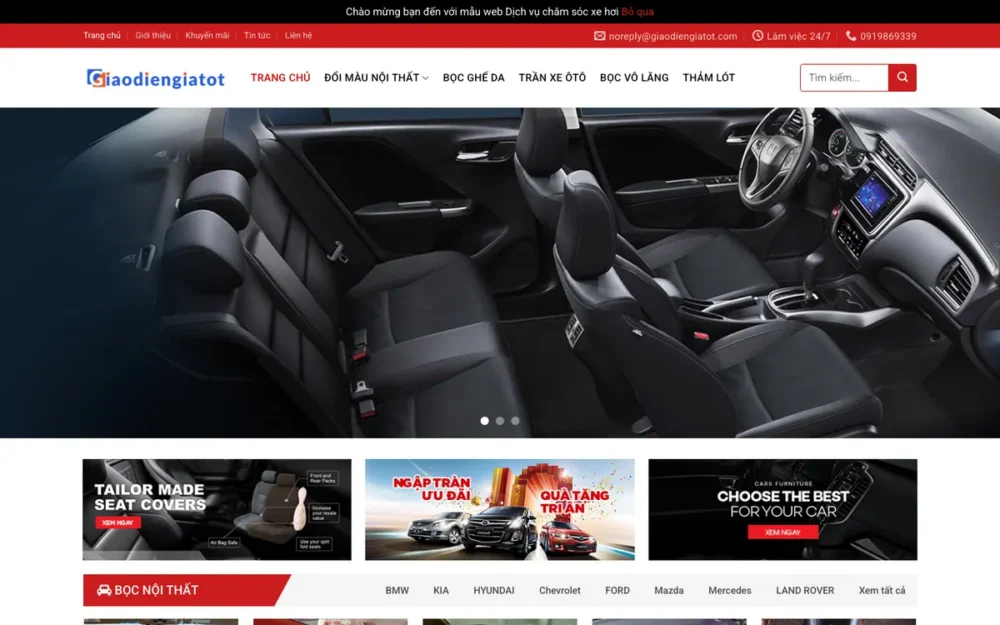Screen dimensions: 1000x625
Task: Select the BMW brand tab
Action: pos(397,591)
